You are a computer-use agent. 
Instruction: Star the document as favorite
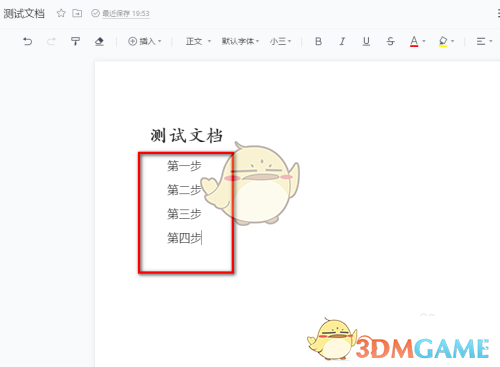pyautogui.click(x=61, y=13)
